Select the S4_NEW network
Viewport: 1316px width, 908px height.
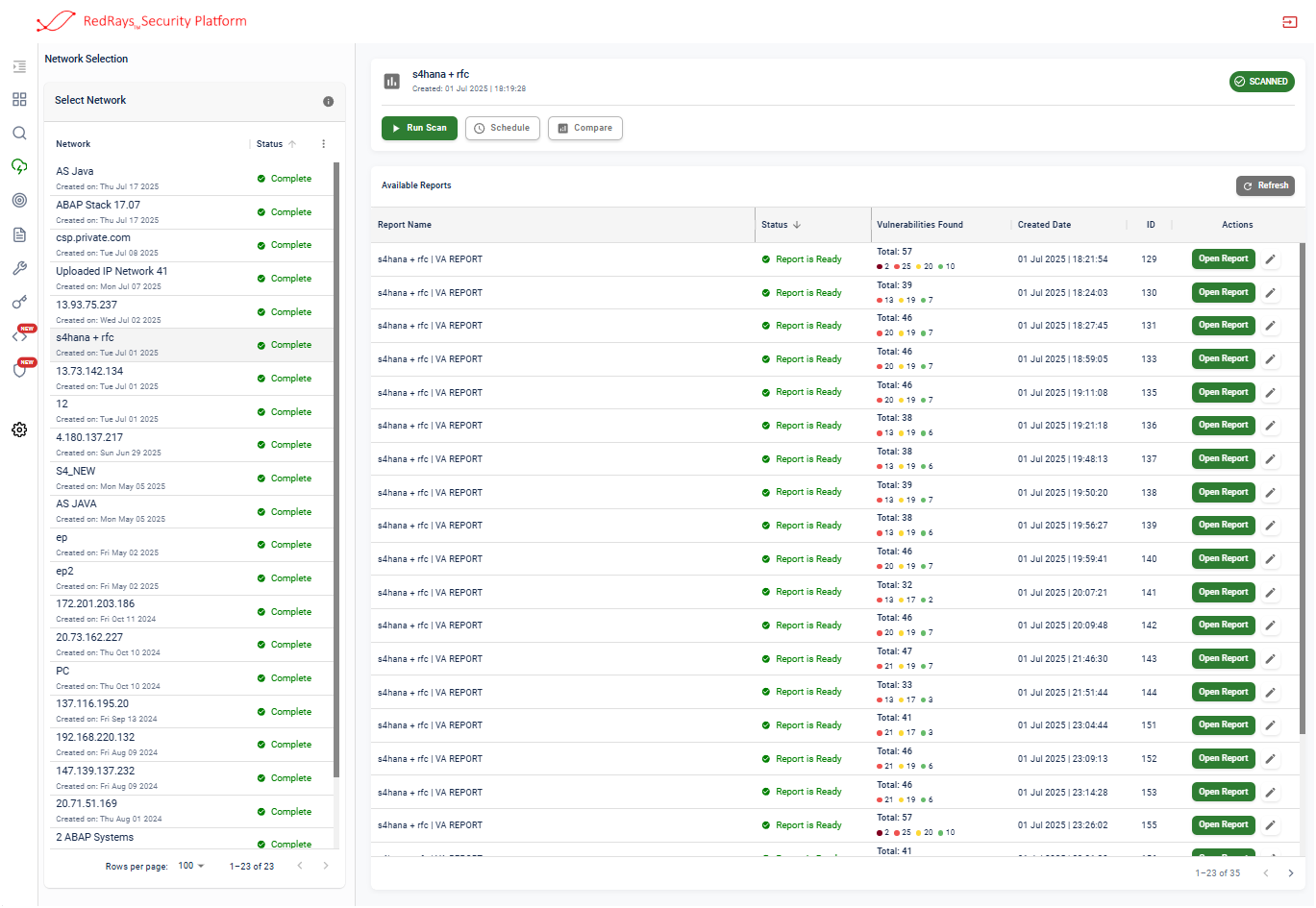(191, 479)
